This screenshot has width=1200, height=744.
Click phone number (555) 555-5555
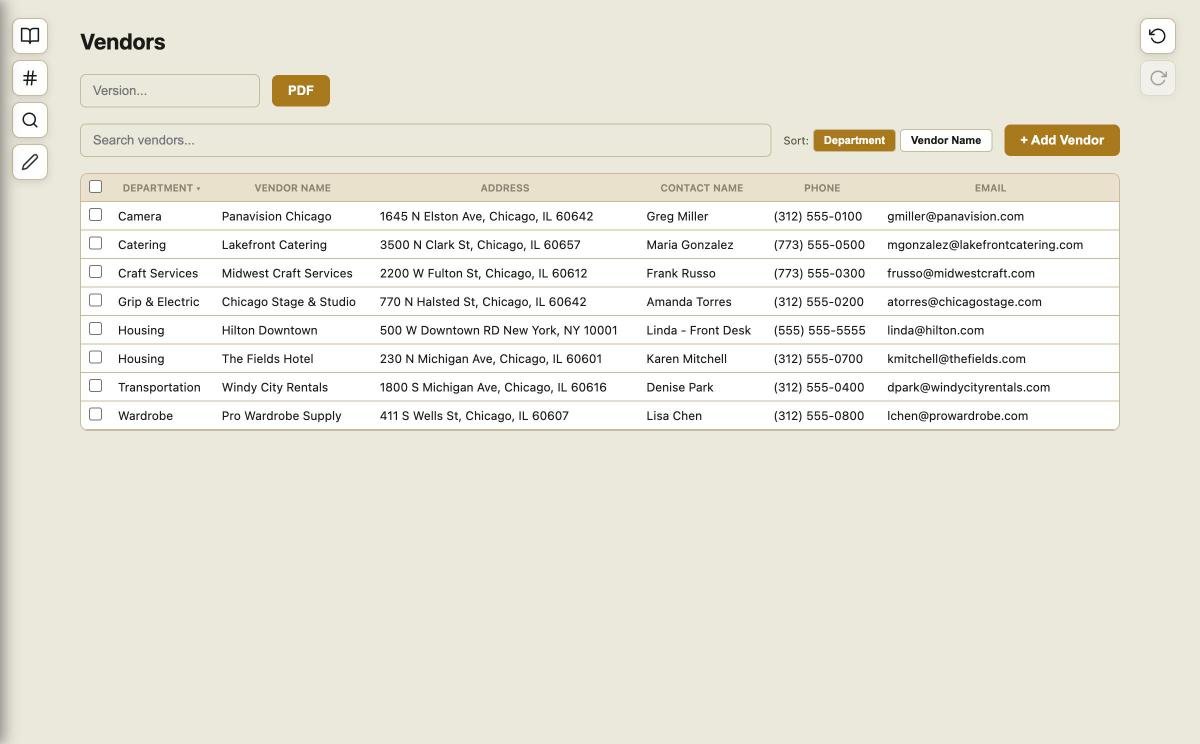coord(819,330)
